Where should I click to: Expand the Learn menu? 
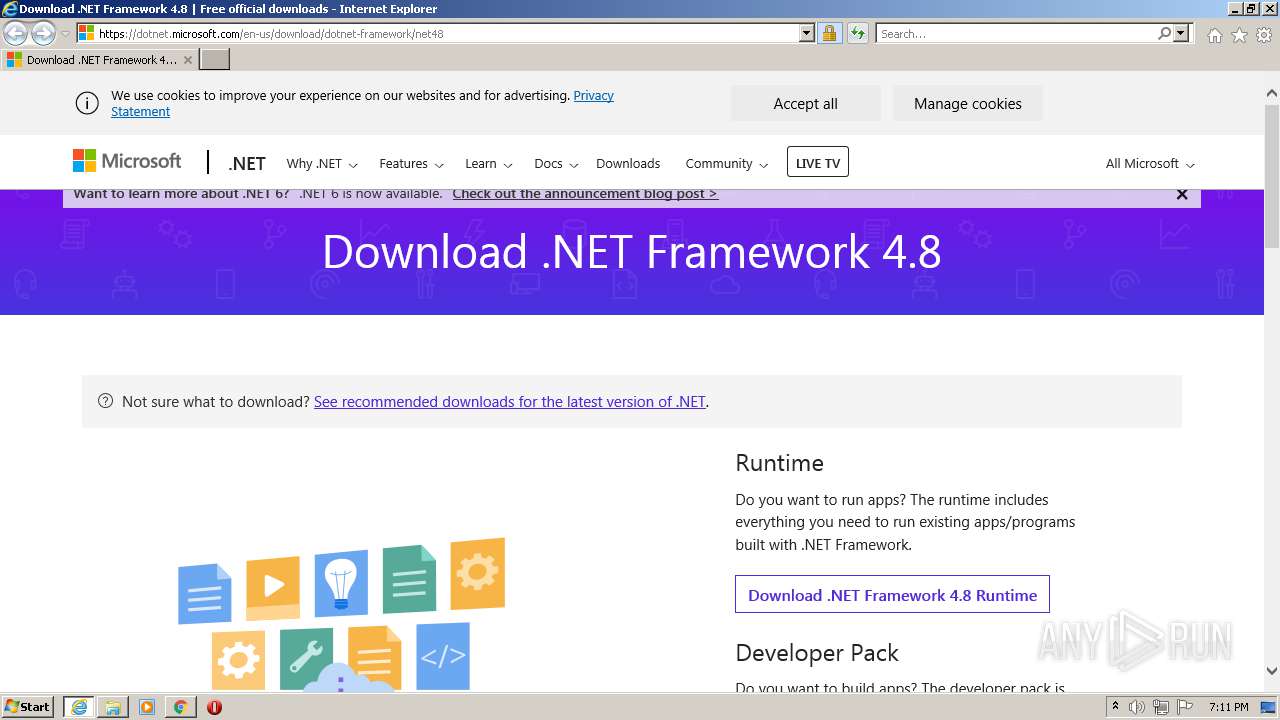[488, 164]
